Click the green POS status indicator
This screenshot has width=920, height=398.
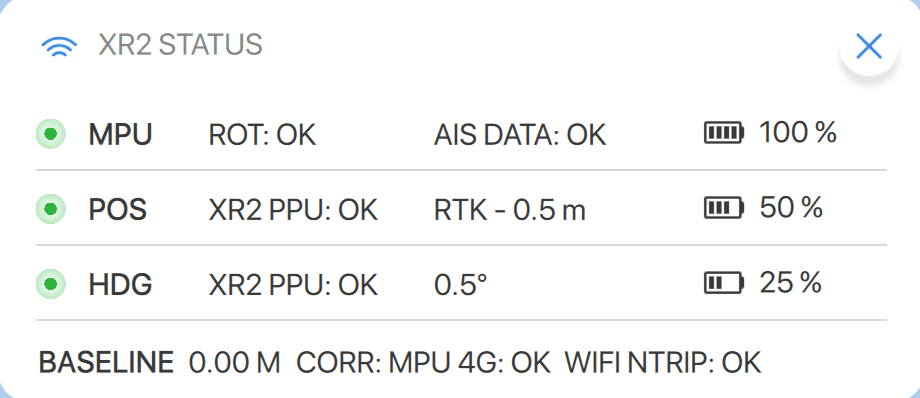pos(50,209)
